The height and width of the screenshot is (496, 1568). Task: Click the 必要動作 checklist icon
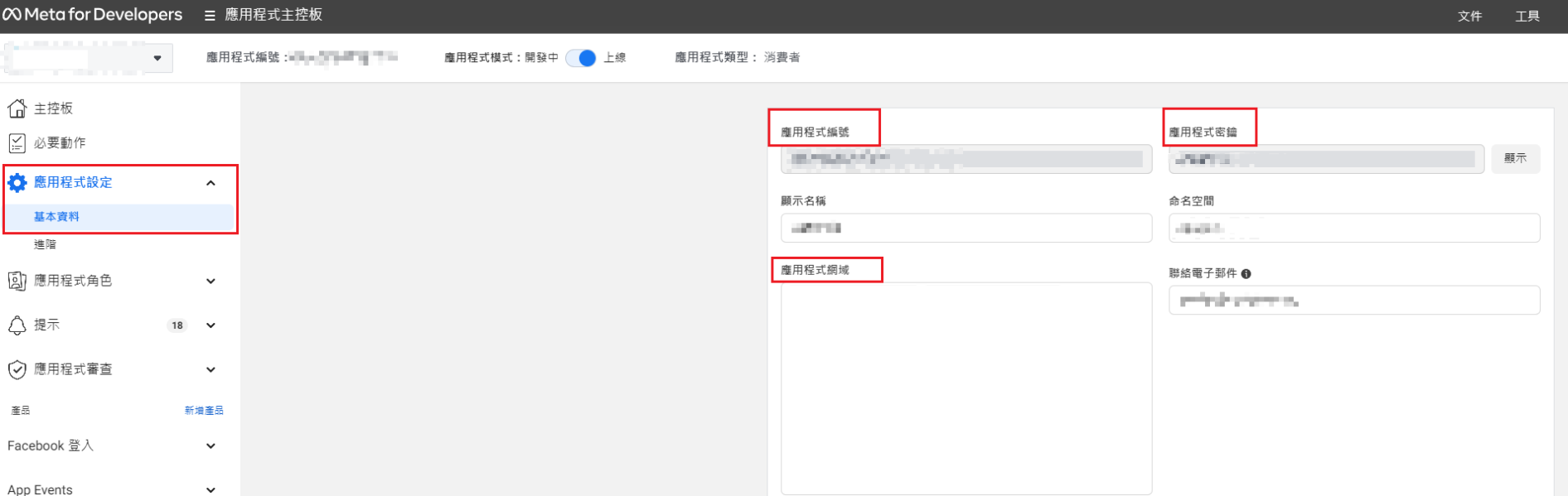pos(17,143)
